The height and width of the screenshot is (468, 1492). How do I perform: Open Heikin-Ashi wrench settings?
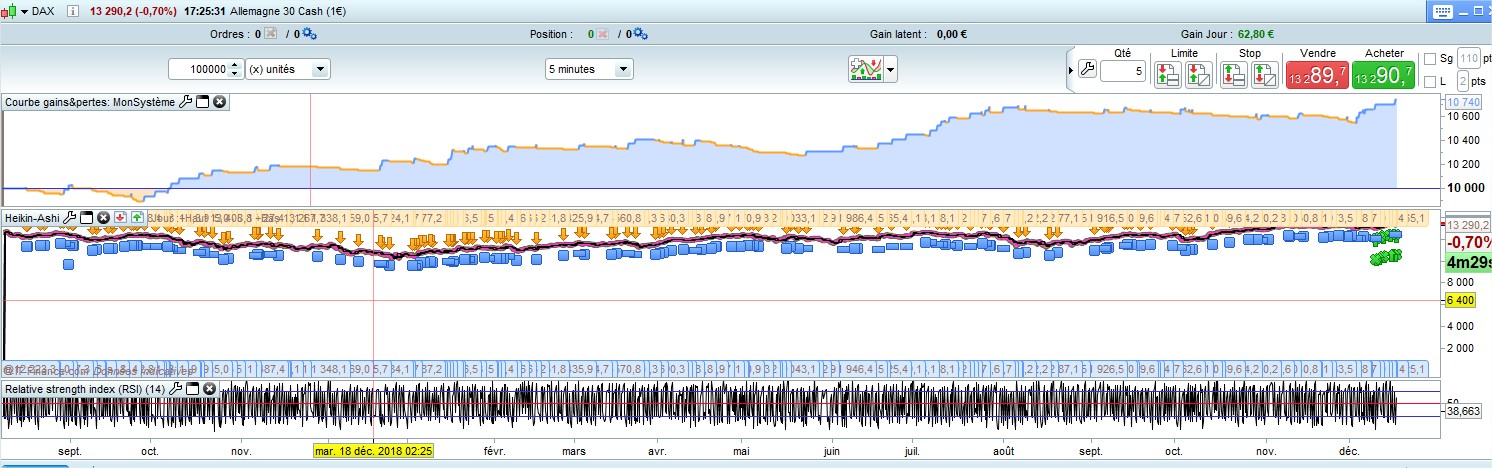click(x=72, y=217)
